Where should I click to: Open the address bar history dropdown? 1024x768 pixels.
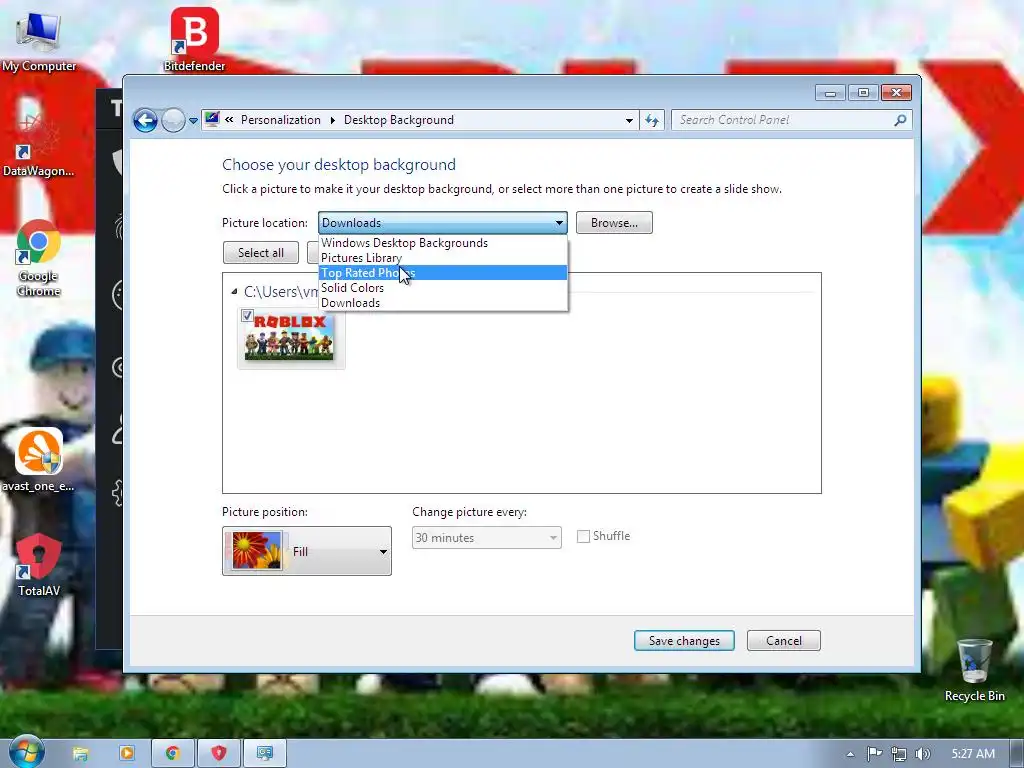pos(629,120)
